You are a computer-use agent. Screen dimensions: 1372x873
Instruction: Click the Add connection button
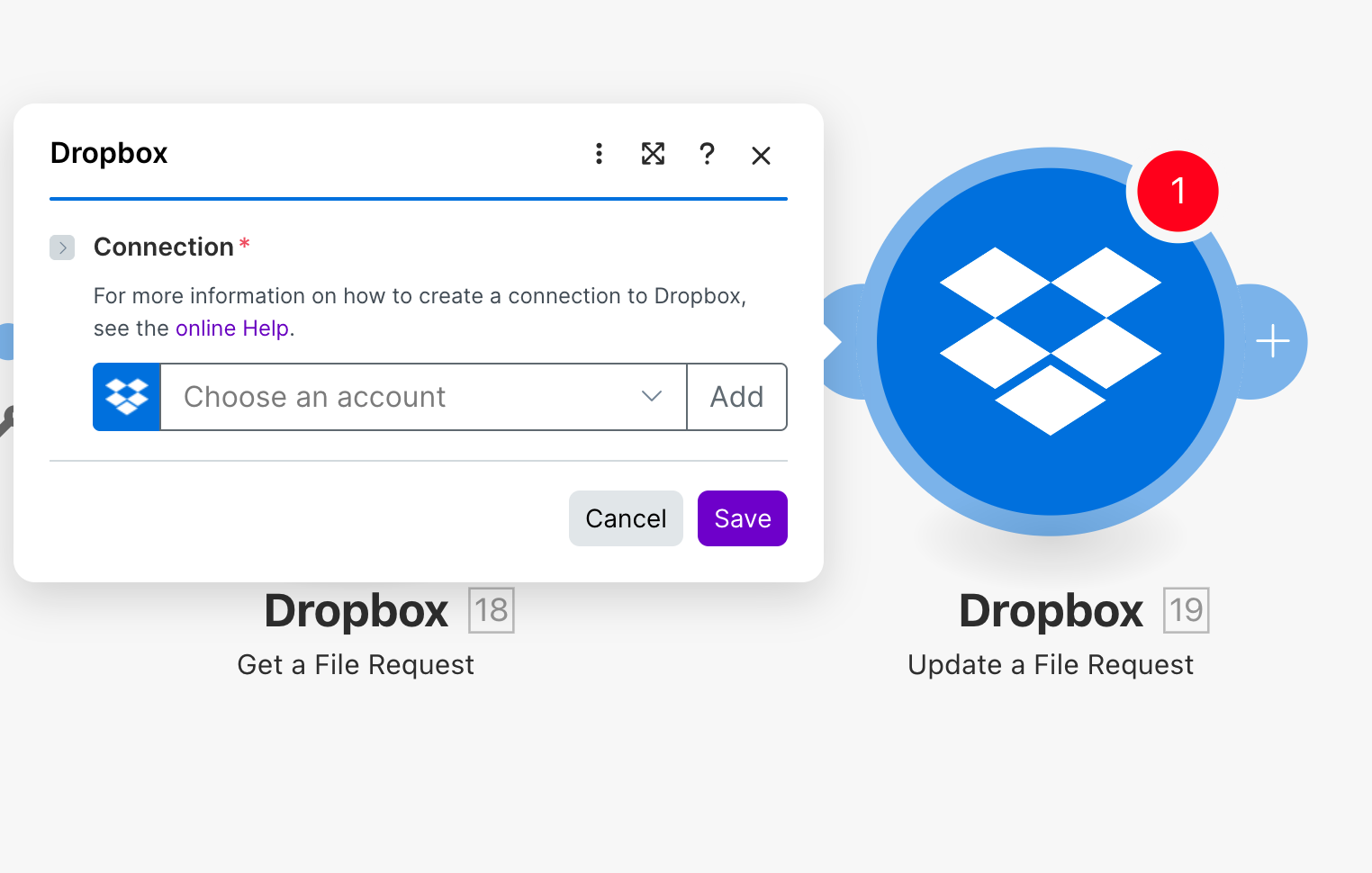[737, 397]
